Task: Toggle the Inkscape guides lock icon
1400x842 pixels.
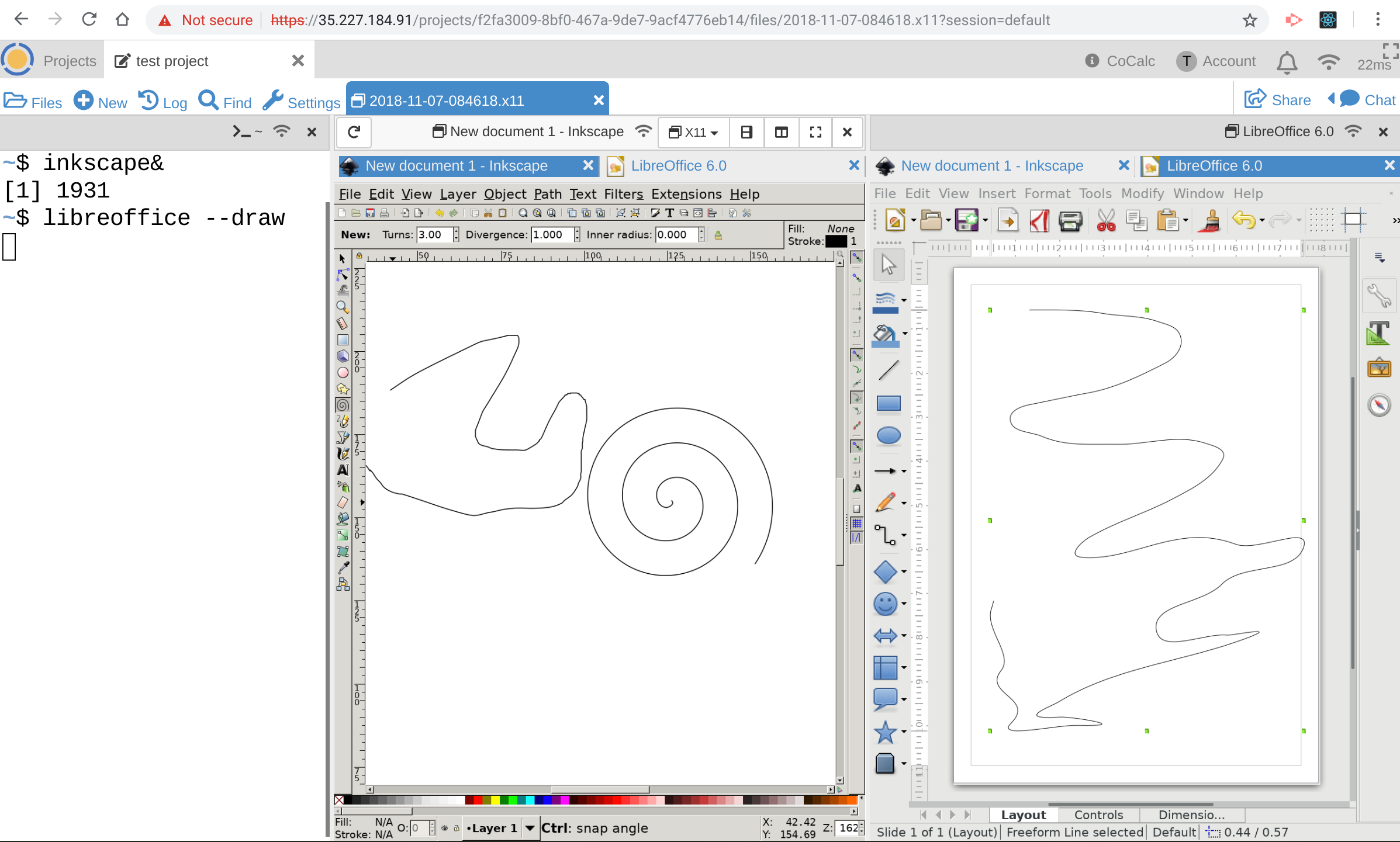Action: (359, 256)
